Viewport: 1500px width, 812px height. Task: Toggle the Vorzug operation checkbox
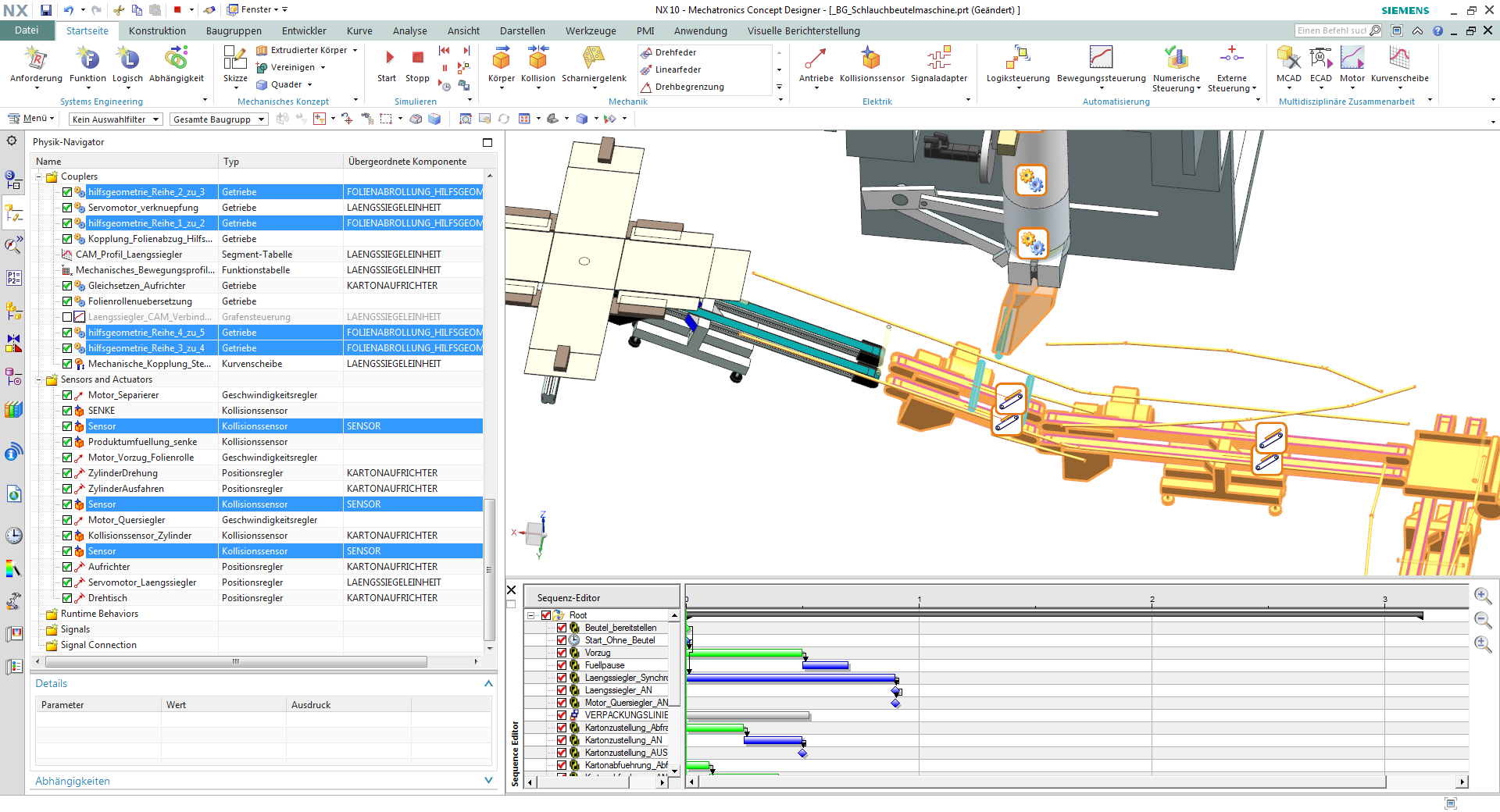pyautogui.click(x=562, y=653)
